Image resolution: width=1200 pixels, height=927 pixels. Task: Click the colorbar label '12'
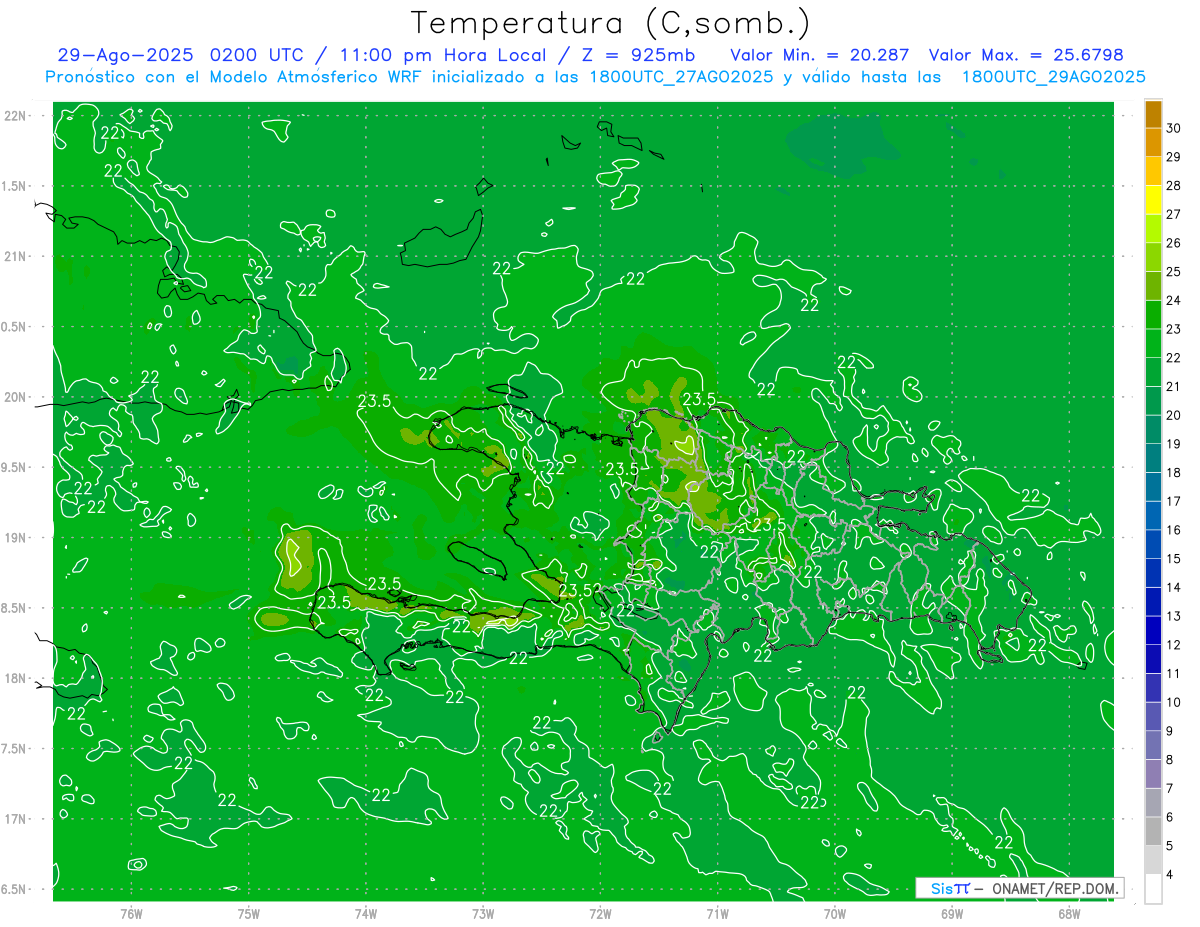[1174, 645]
